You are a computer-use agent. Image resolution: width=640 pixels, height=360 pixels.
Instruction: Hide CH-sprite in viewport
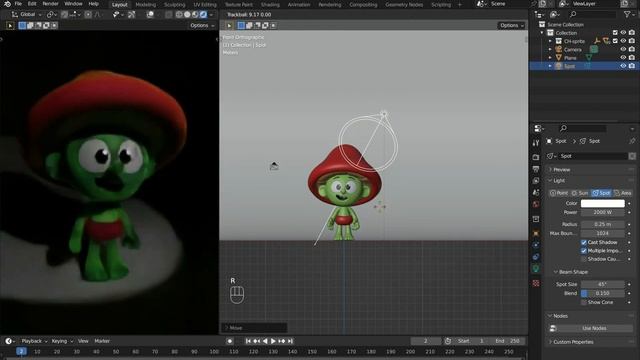pos(623,41)
